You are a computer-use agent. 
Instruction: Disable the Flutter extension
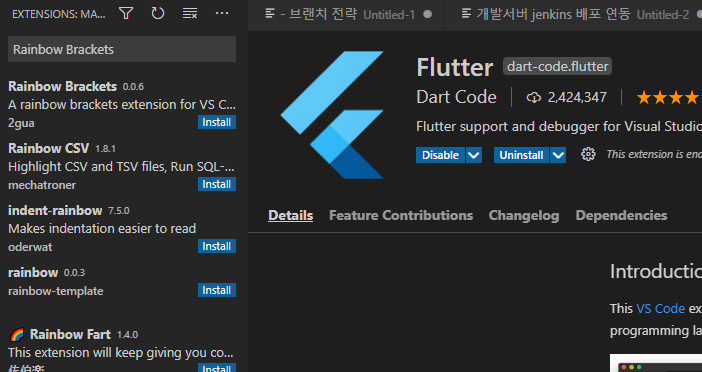(x=441, y=155)
